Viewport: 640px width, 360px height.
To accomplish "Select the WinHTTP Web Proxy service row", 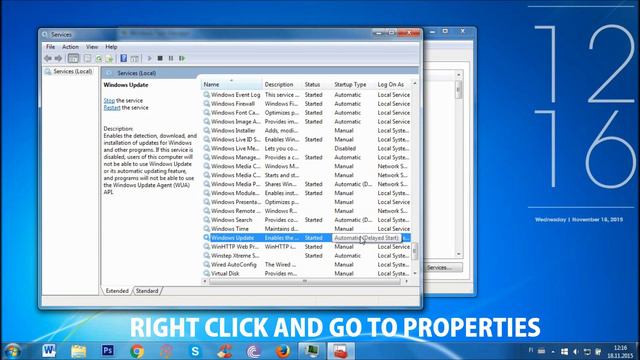I will pos(306,247).
